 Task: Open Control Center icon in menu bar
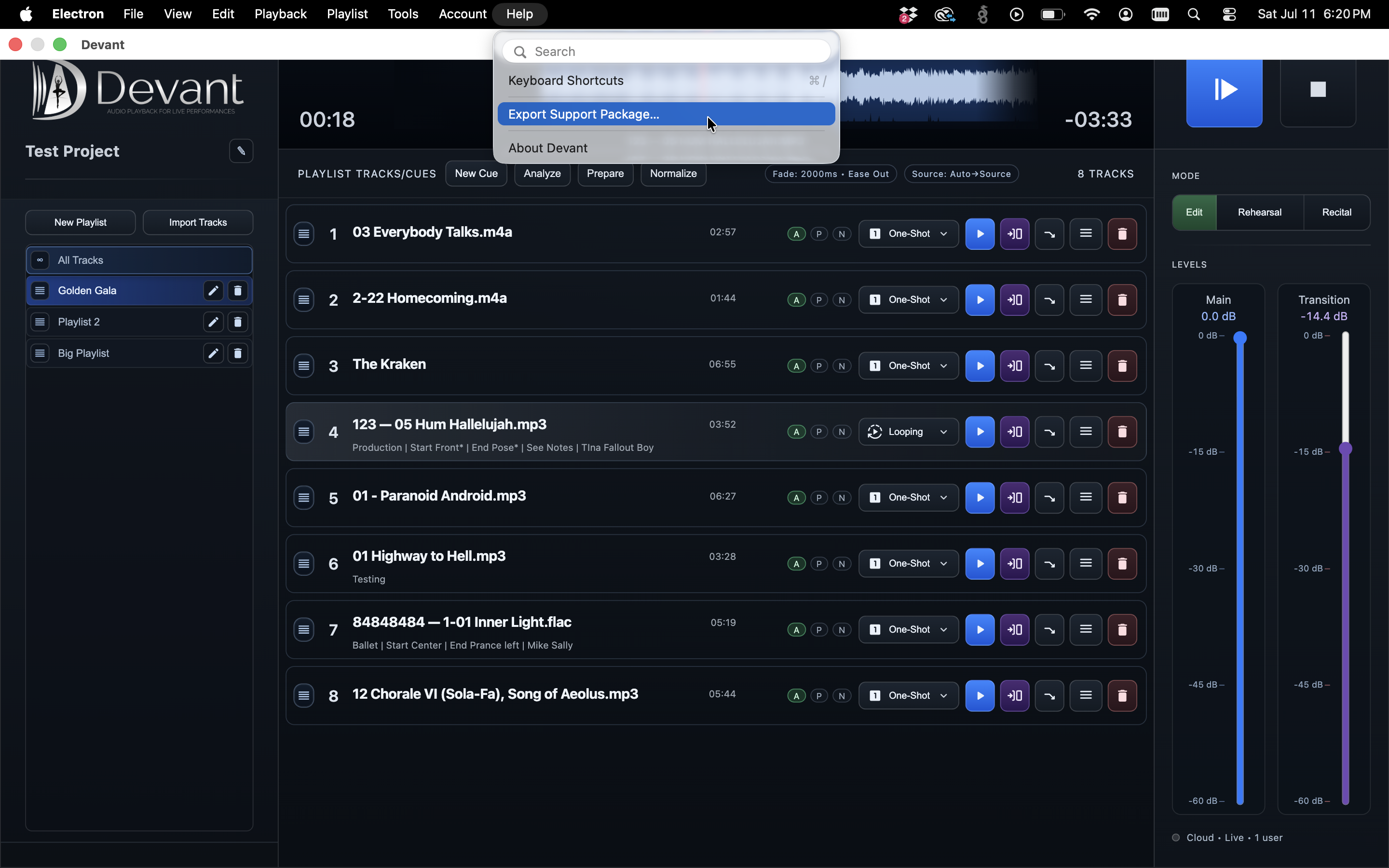[x=1229, y=14]
